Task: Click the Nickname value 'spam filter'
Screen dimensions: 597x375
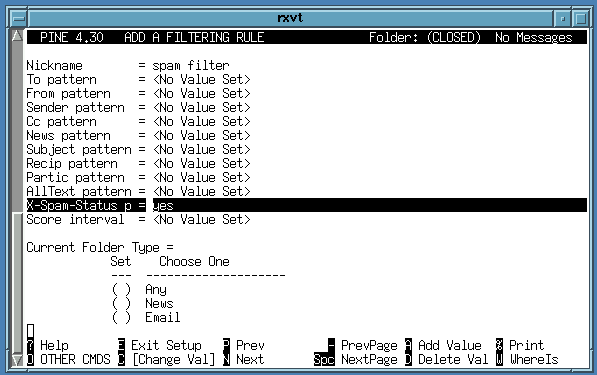Action: click(191, 65)
